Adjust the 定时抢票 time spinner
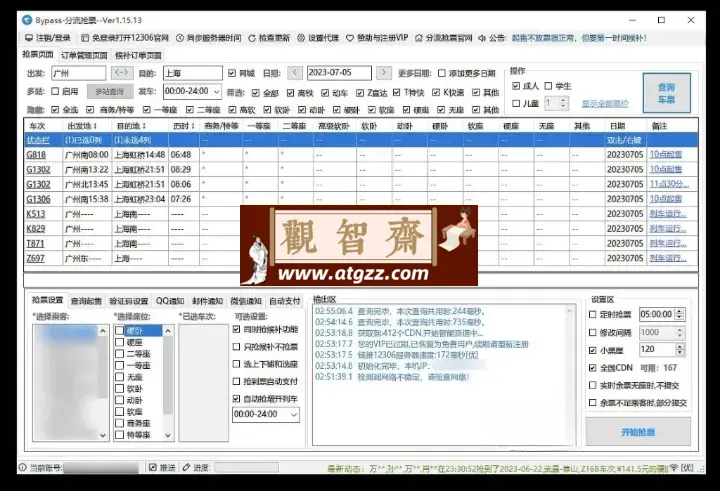The height and width of the screenshot is (491, 720). pos(680,315)
